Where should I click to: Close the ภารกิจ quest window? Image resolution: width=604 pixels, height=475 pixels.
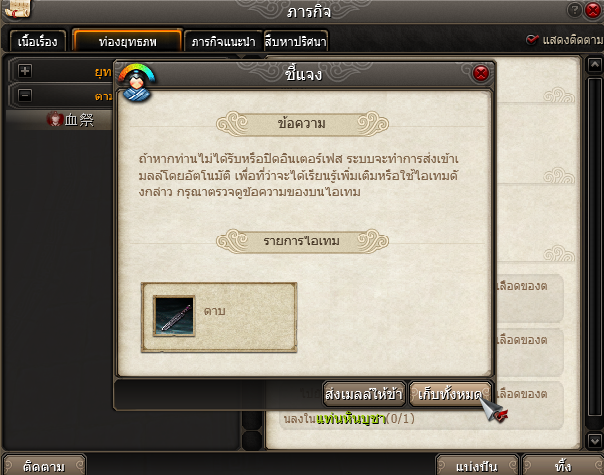[x=593, y=10]
